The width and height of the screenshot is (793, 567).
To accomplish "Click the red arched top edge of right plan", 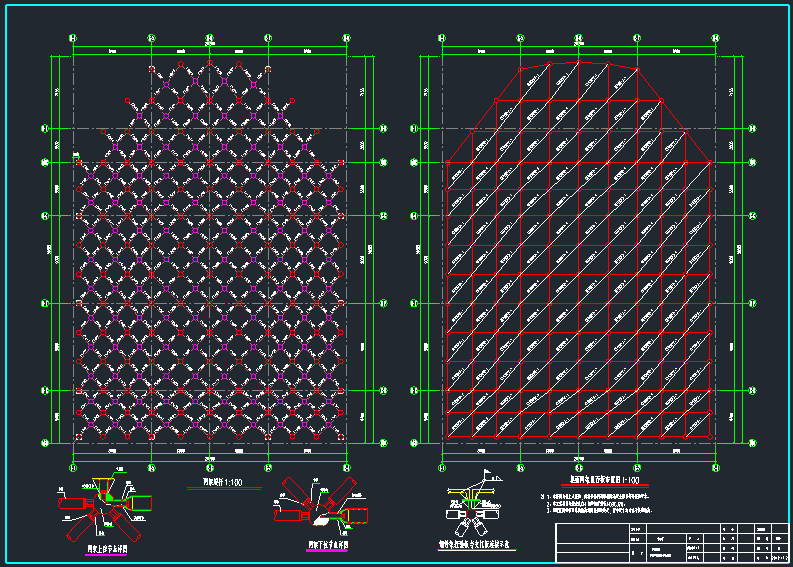I will point(579,63).
